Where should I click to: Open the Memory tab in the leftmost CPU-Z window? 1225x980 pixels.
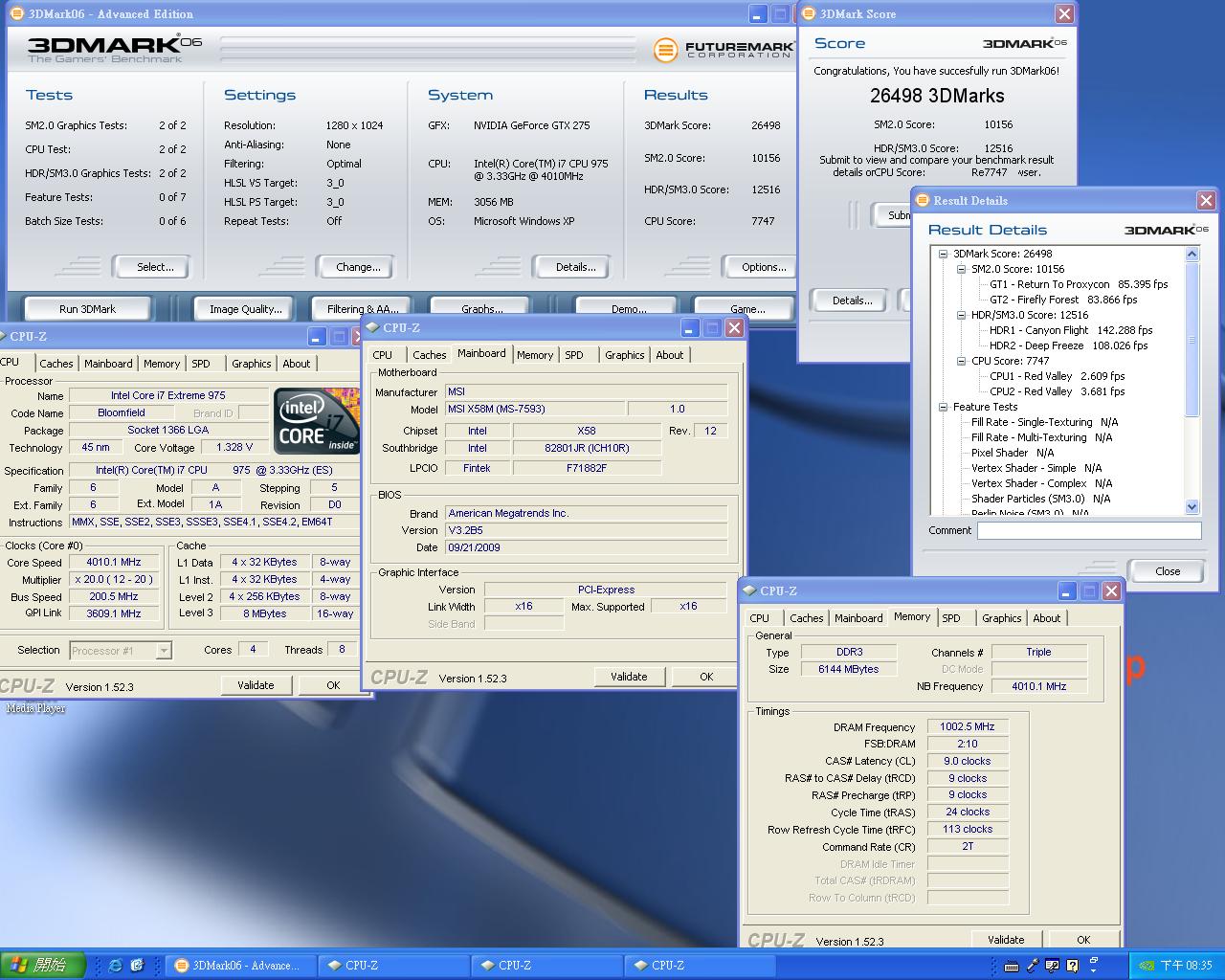tap(162, 363)
